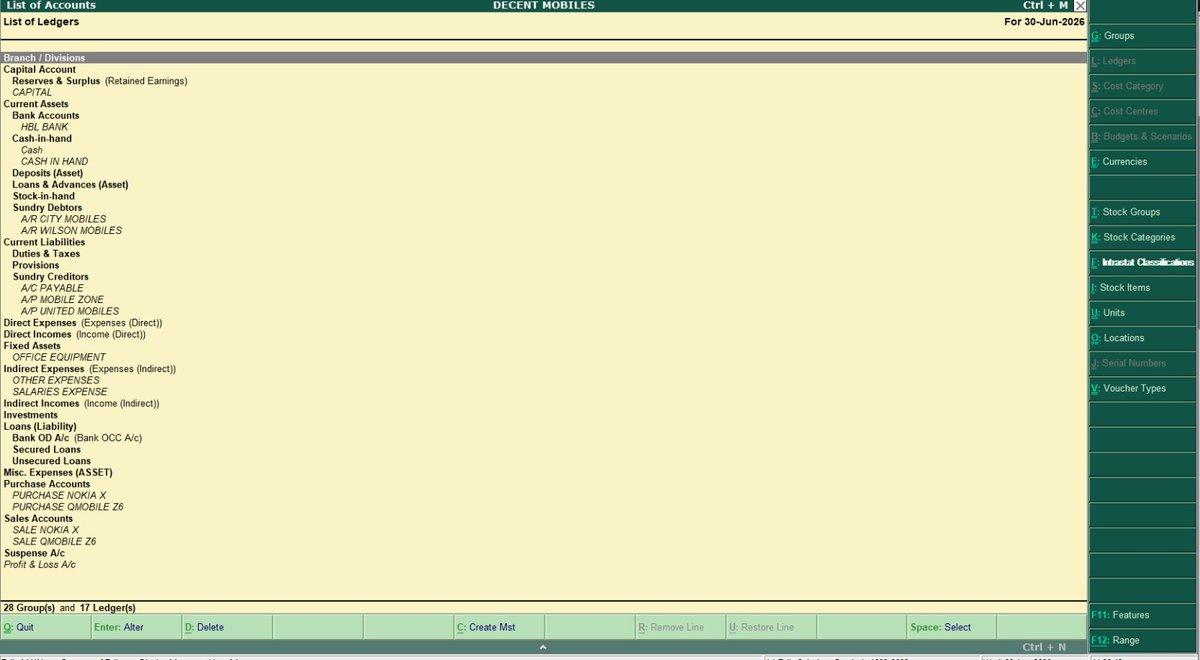Select Current Liabilities group

pos(44,242)
